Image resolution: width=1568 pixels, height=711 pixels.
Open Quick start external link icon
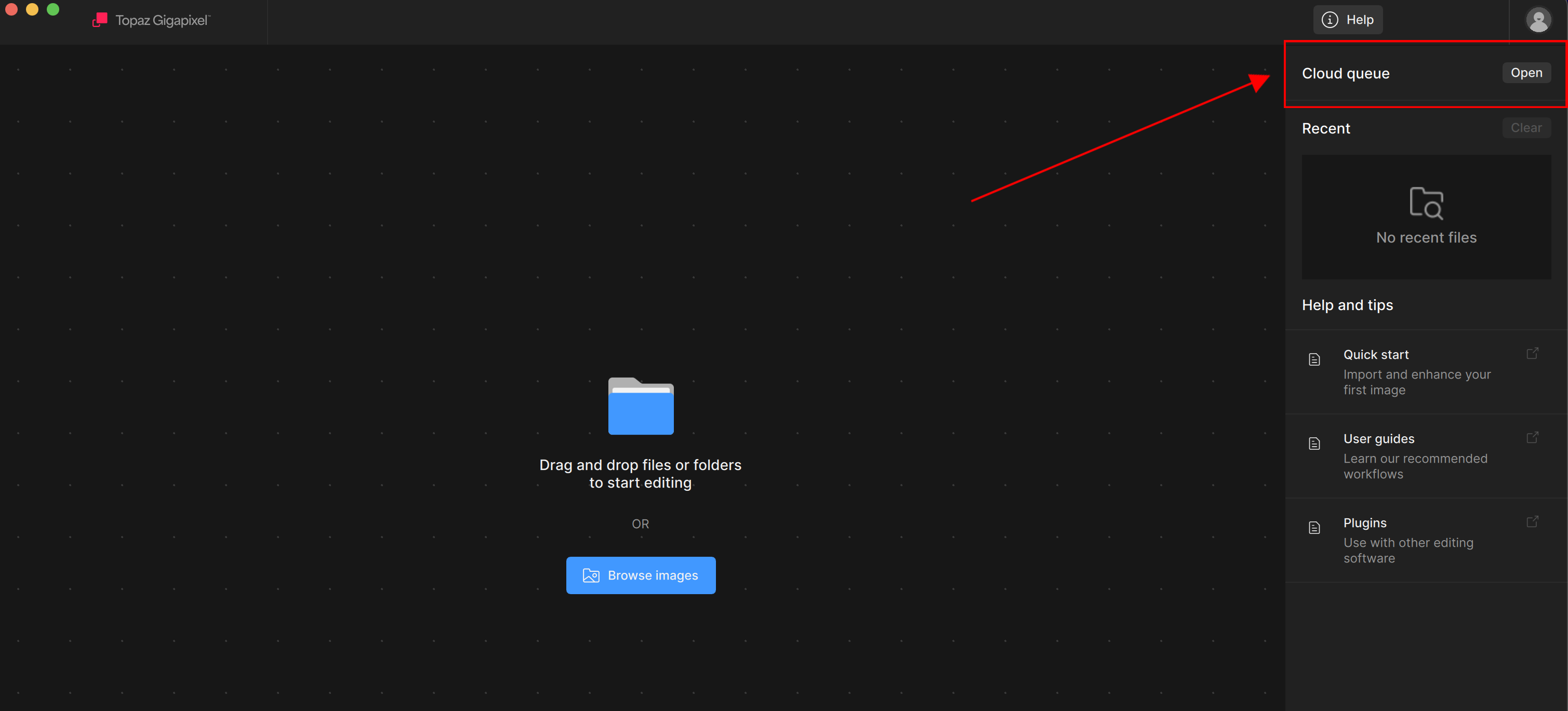point(1532,353)
